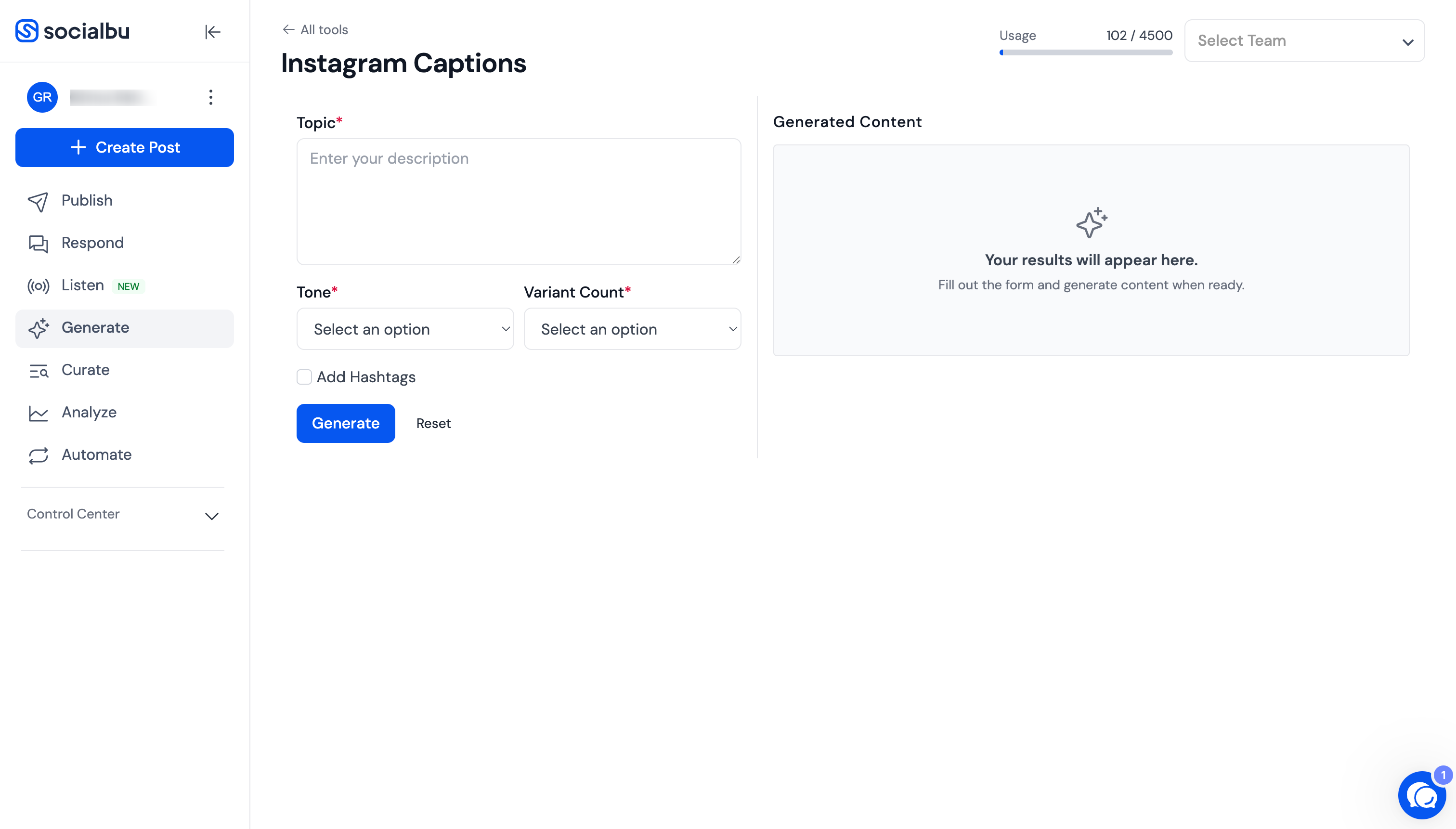Open the account three-dot menu

pyautogui.click(x=211, y=97)
